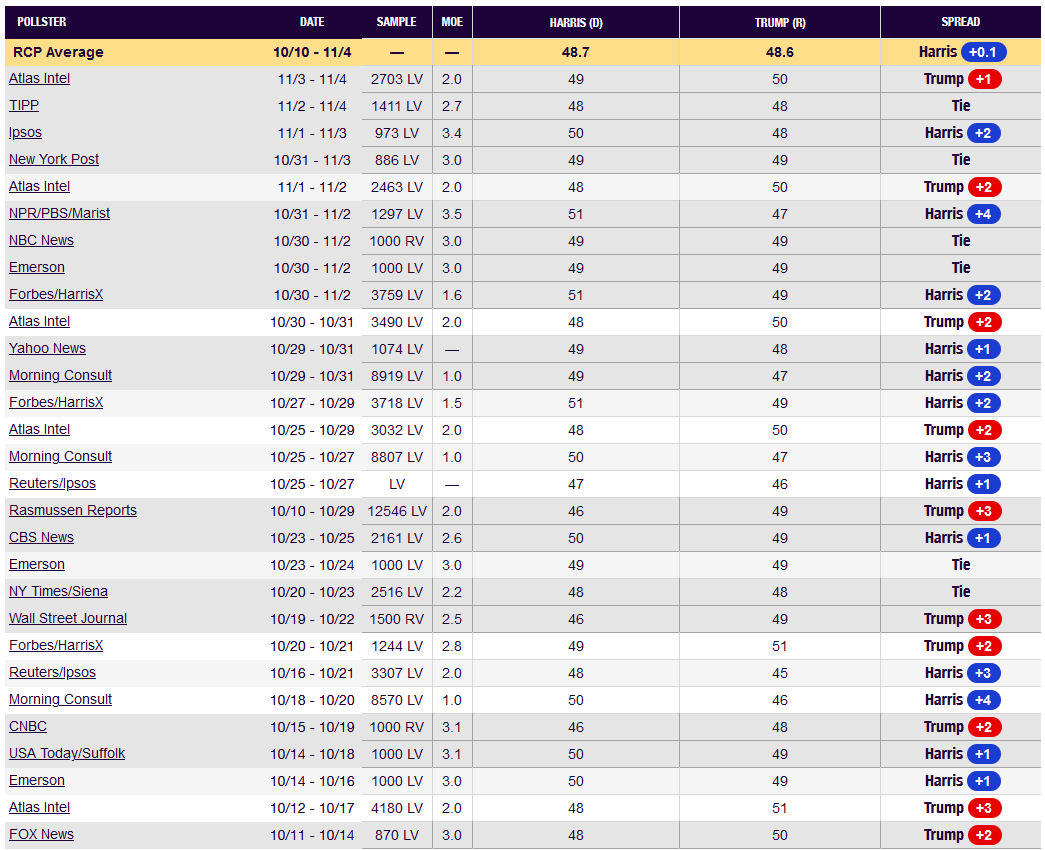Visit the NBC News poll link
The width and height of the screenshot is (1045, 850).
pos(41,241)
